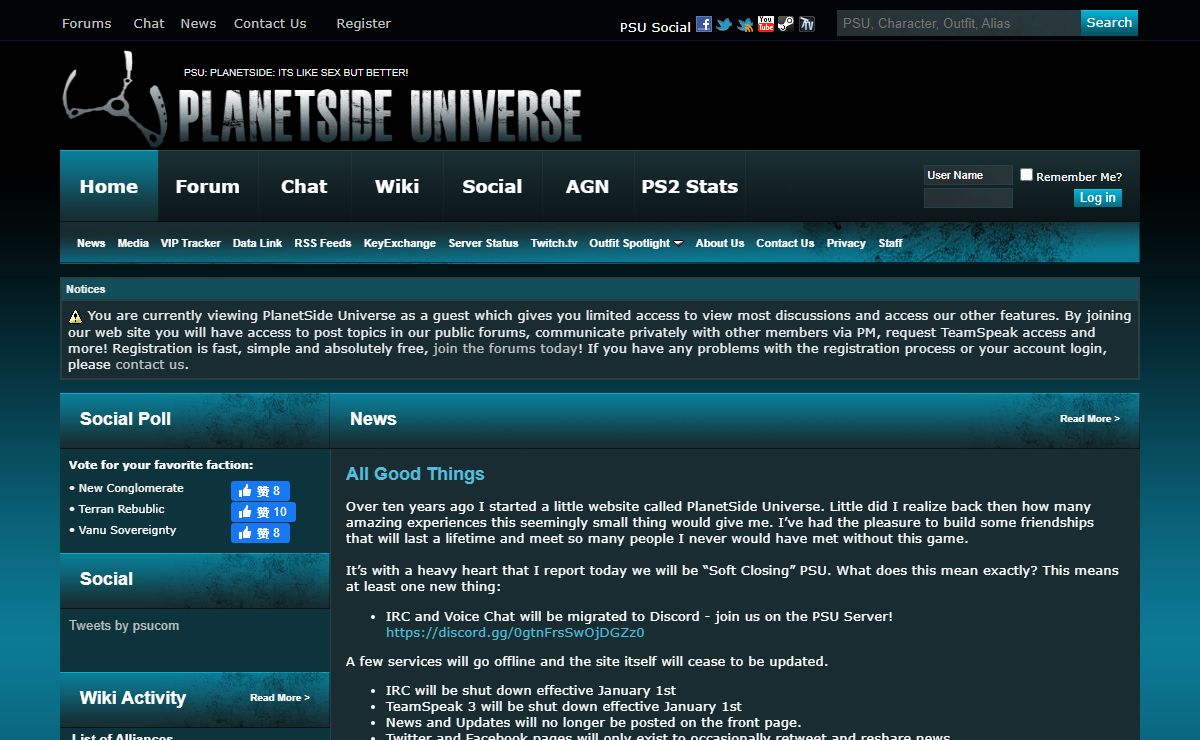Viewport: 1200px width, 740px height.
Task: Open Twitch.tv in submenu
Action: [554, 243]
